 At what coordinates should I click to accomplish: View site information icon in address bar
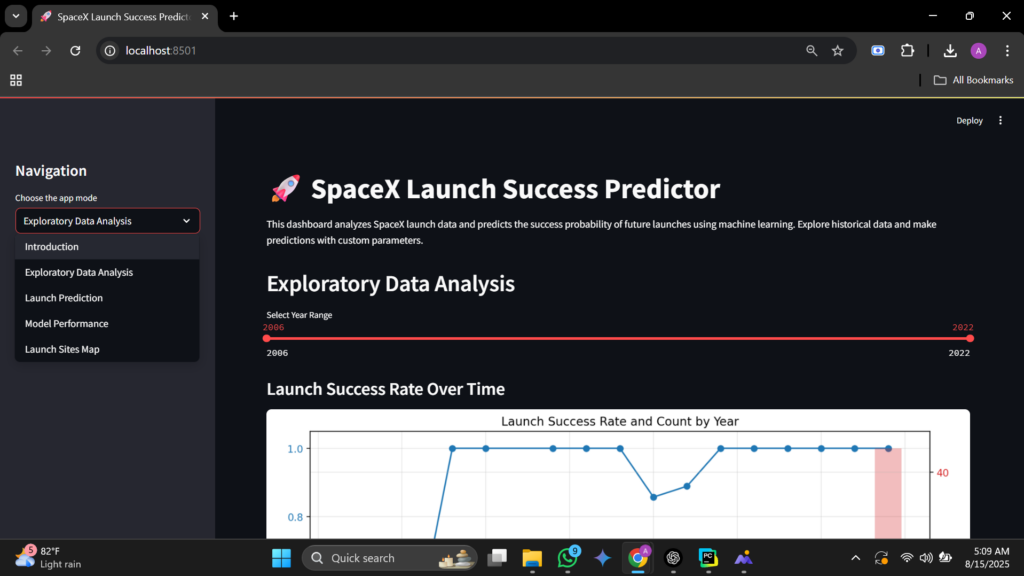tap(110, 50)
